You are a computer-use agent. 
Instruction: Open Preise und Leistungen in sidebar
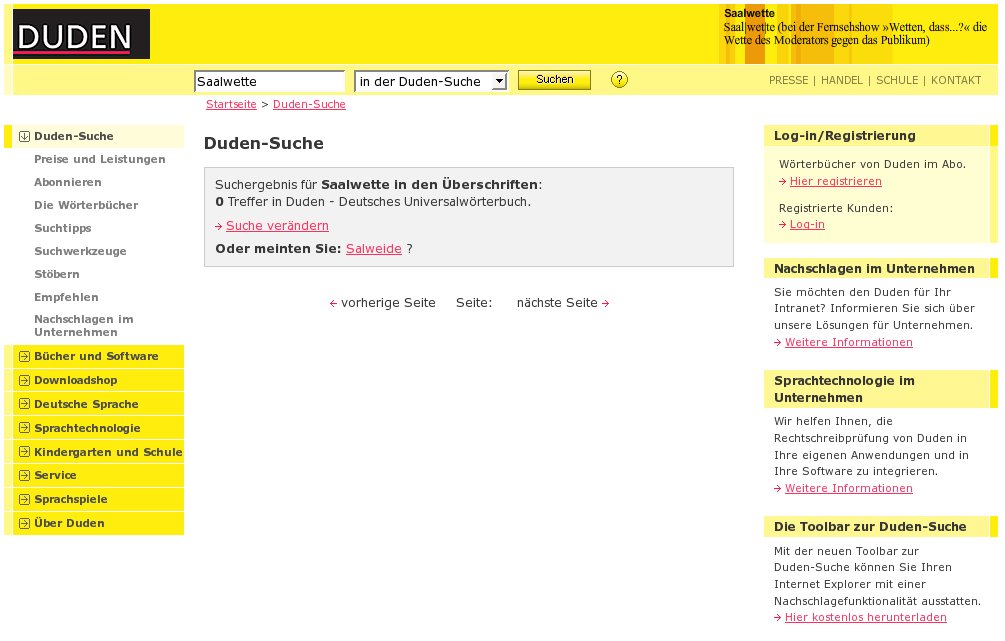(100, 159)
